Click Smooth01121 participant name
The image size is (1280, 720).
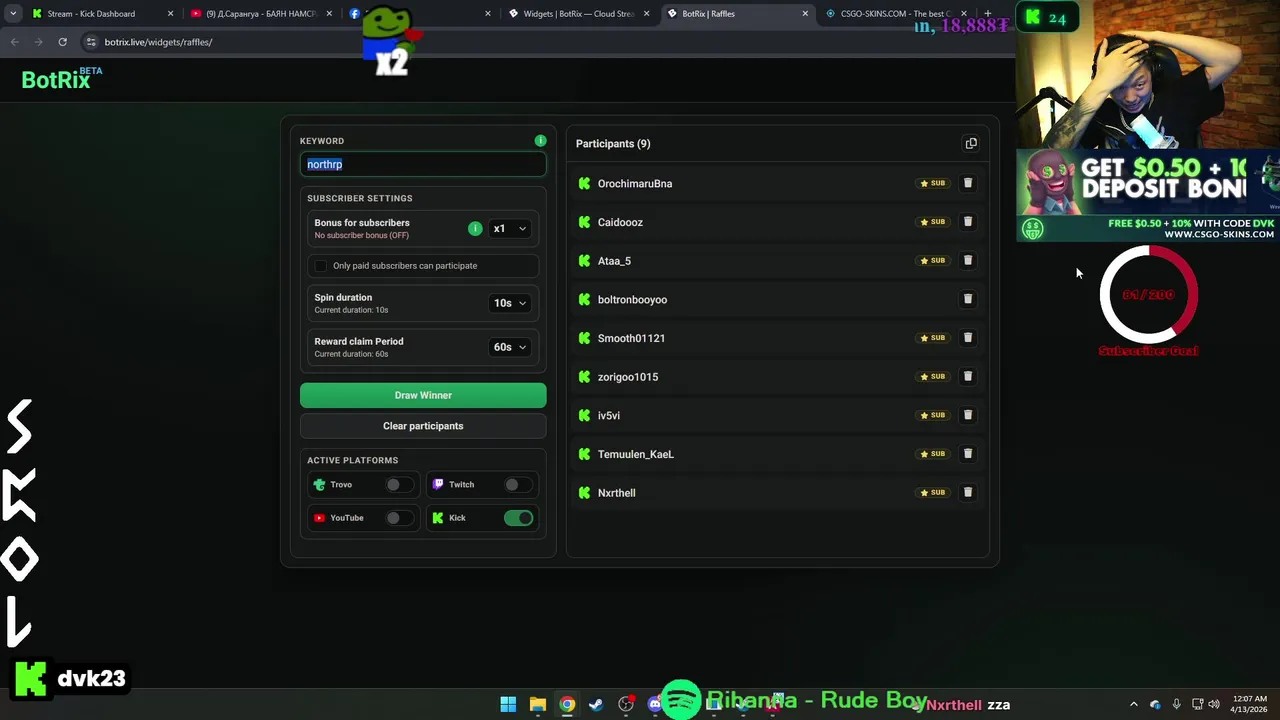tap(631, 338)
